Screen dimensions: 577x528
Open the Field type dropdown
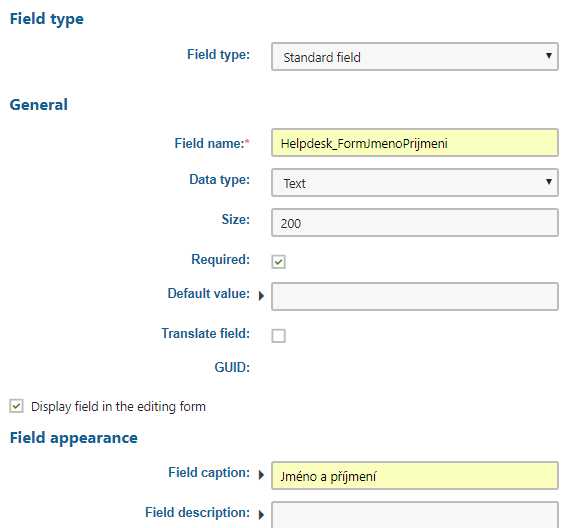pos(415,57)
